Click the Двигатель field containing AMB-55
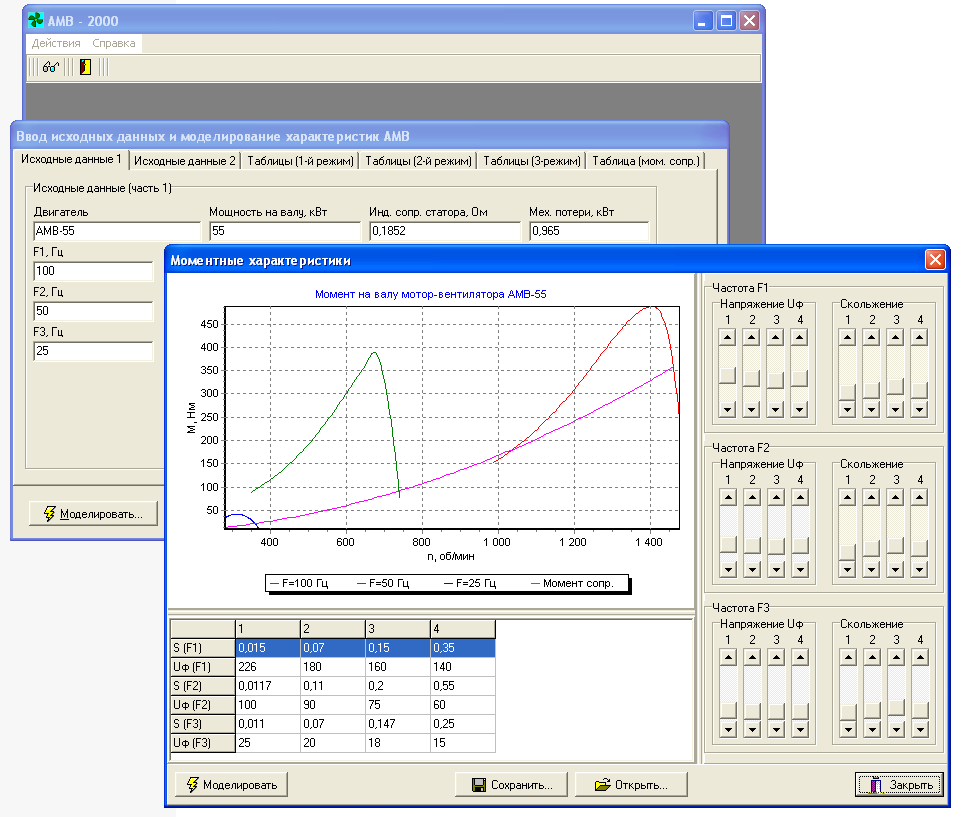Viewport: 961px width, 817px height. [116, 231]
